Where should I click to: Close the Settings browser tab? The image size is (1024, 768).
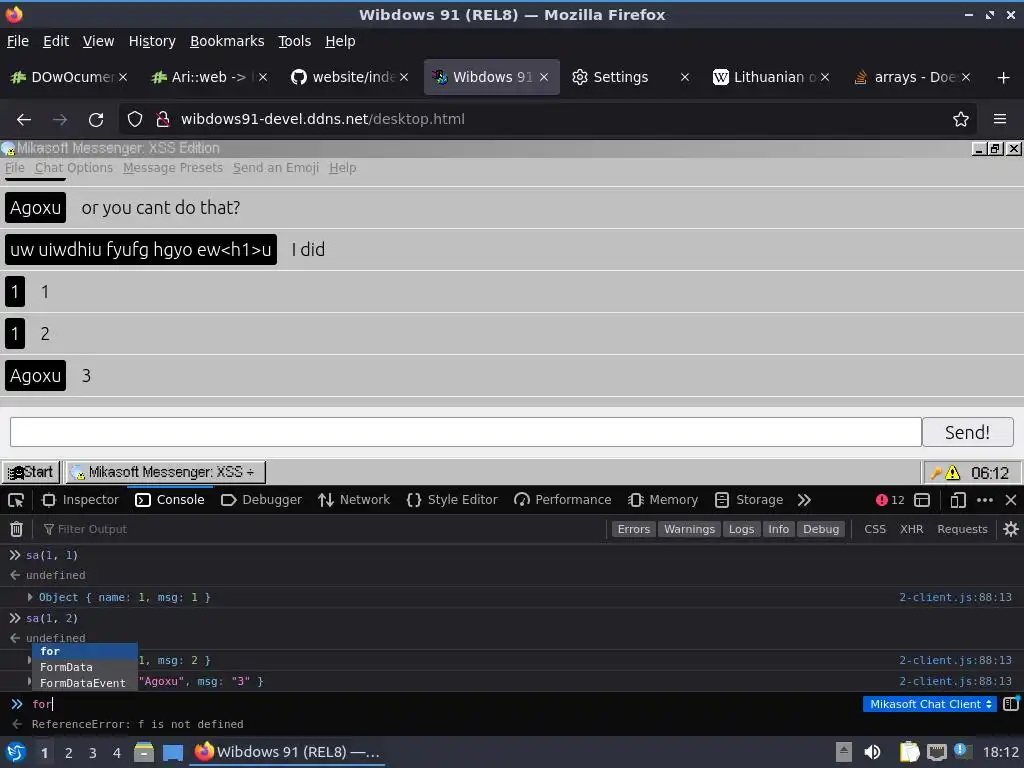click(x=684, y=78)
